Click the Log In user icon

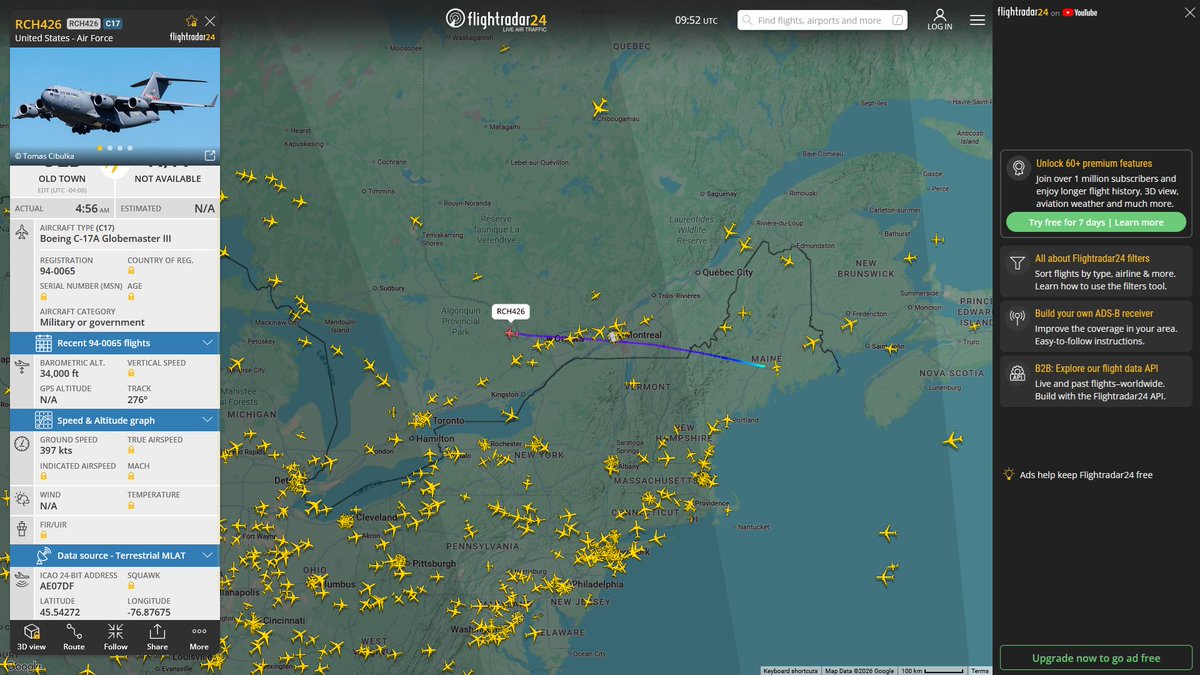point(940,20)
